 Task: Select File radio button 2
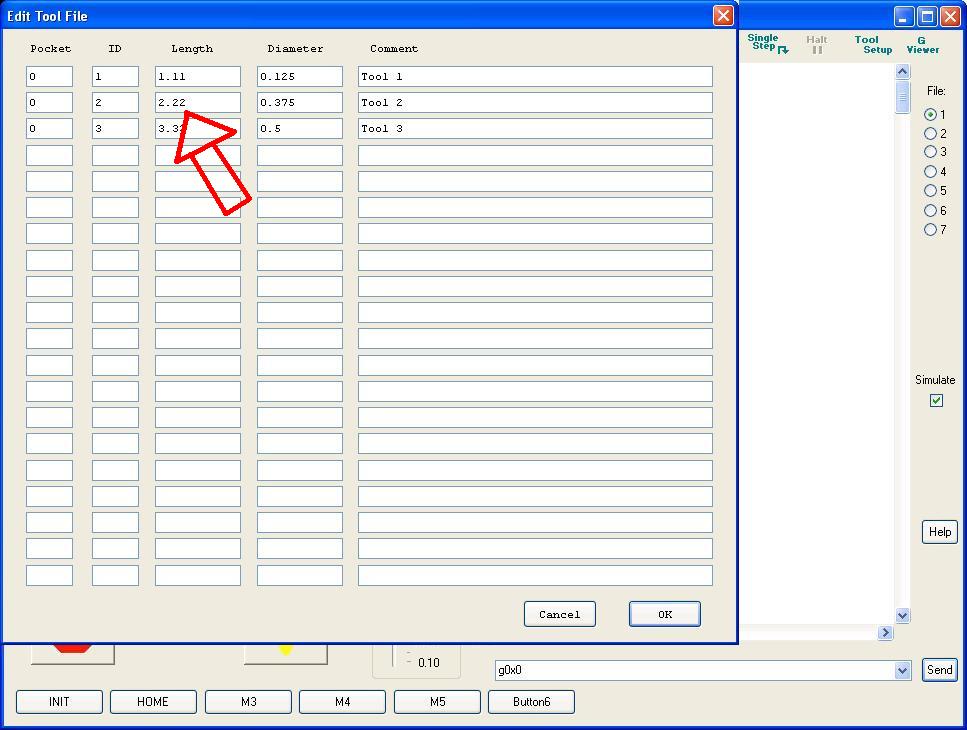pyautogui.click(x=931, y=133)
